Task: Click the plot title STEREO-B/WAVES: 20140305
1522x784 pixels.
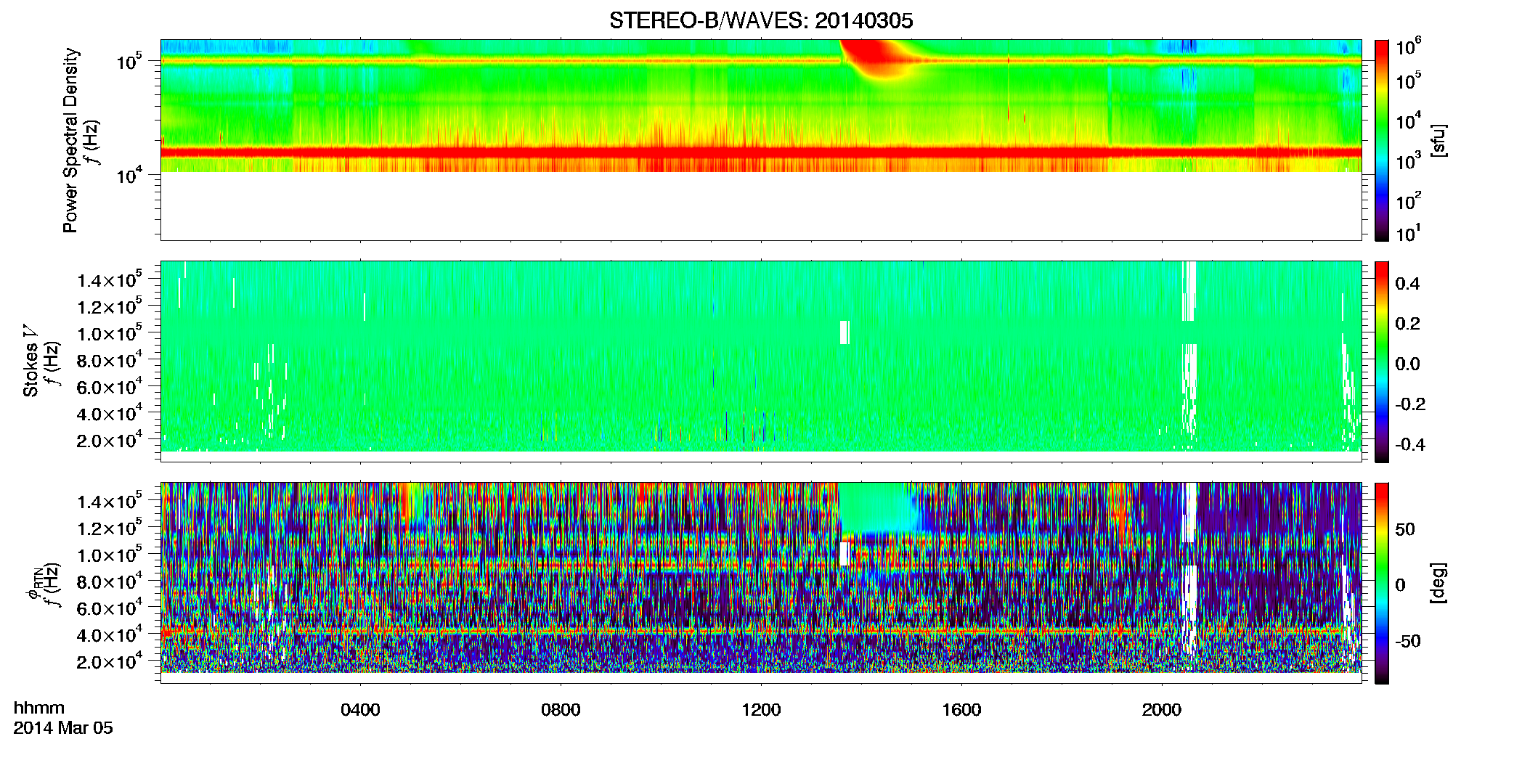Action: click(x=761, y=20)
